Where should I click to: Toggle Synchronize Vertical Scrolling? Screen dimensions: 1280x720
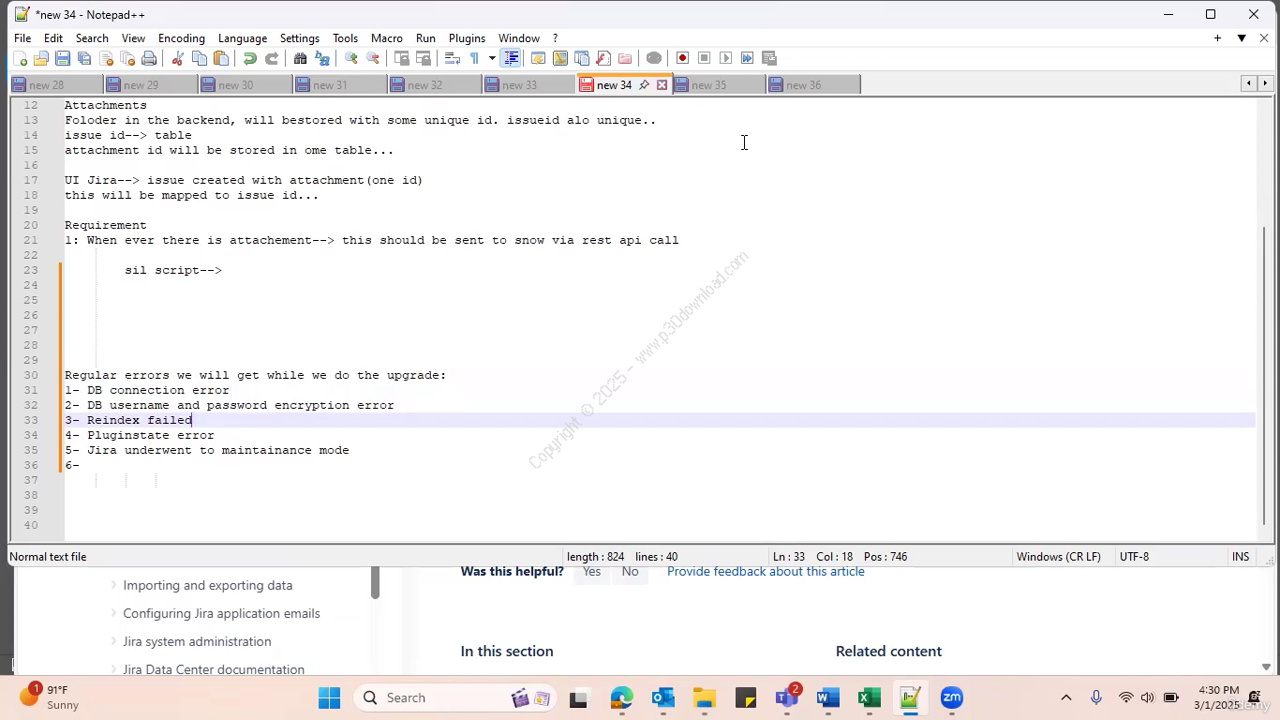[x=401, y=58]
